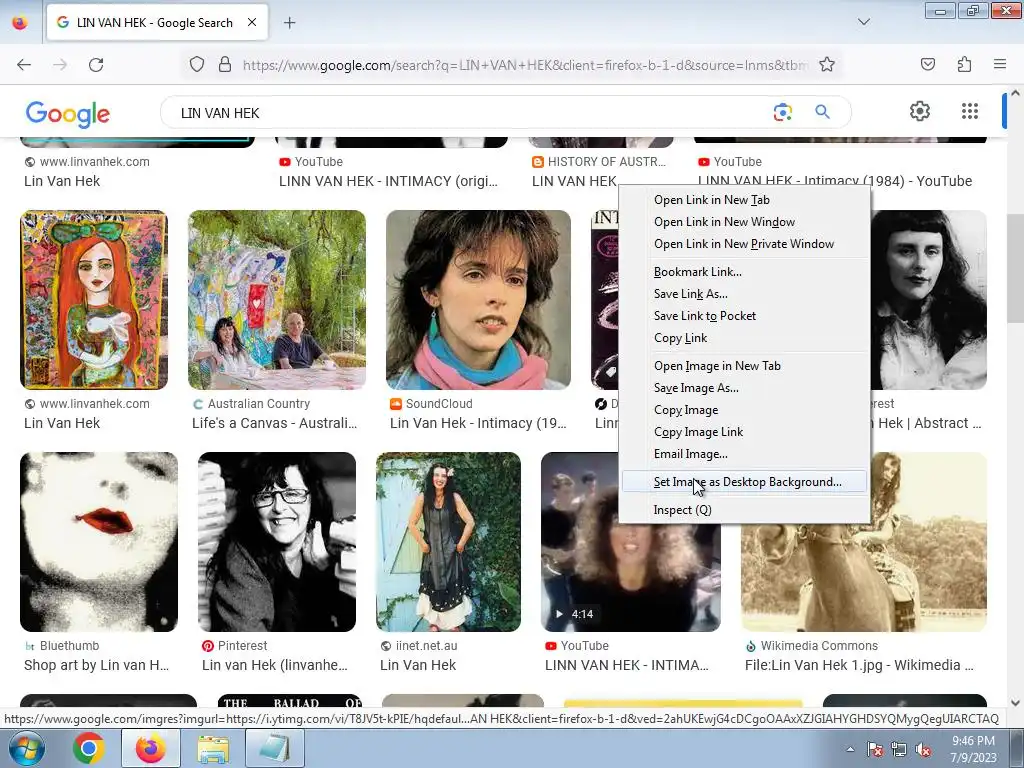Open the Firefox hamburger application menu
This screenshot has height=768, width=1024.
[1000, 64]
